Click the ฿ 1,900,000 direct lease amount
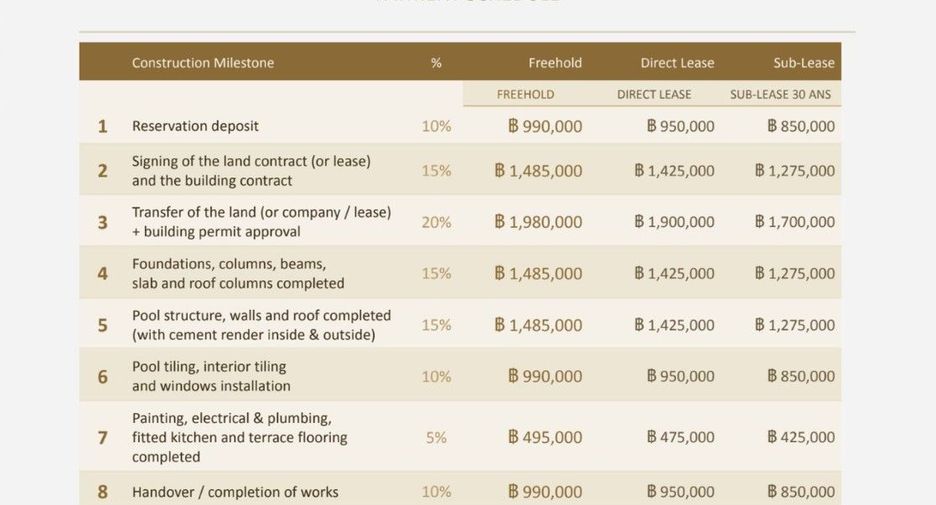 674,222
